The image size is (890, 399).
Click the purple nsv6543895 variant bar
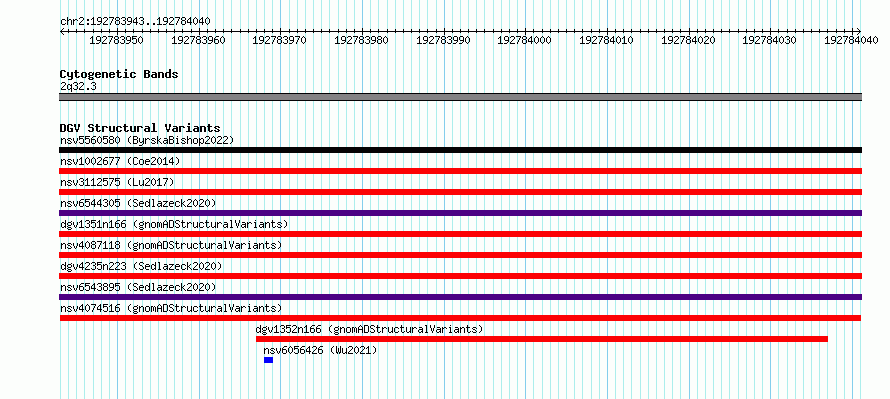tap(461, 297)
